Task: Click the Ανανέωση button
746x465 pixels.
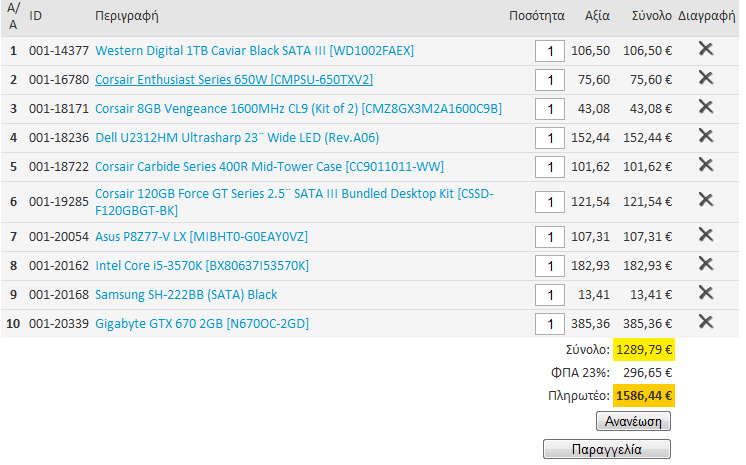Action: coord(633,421)
